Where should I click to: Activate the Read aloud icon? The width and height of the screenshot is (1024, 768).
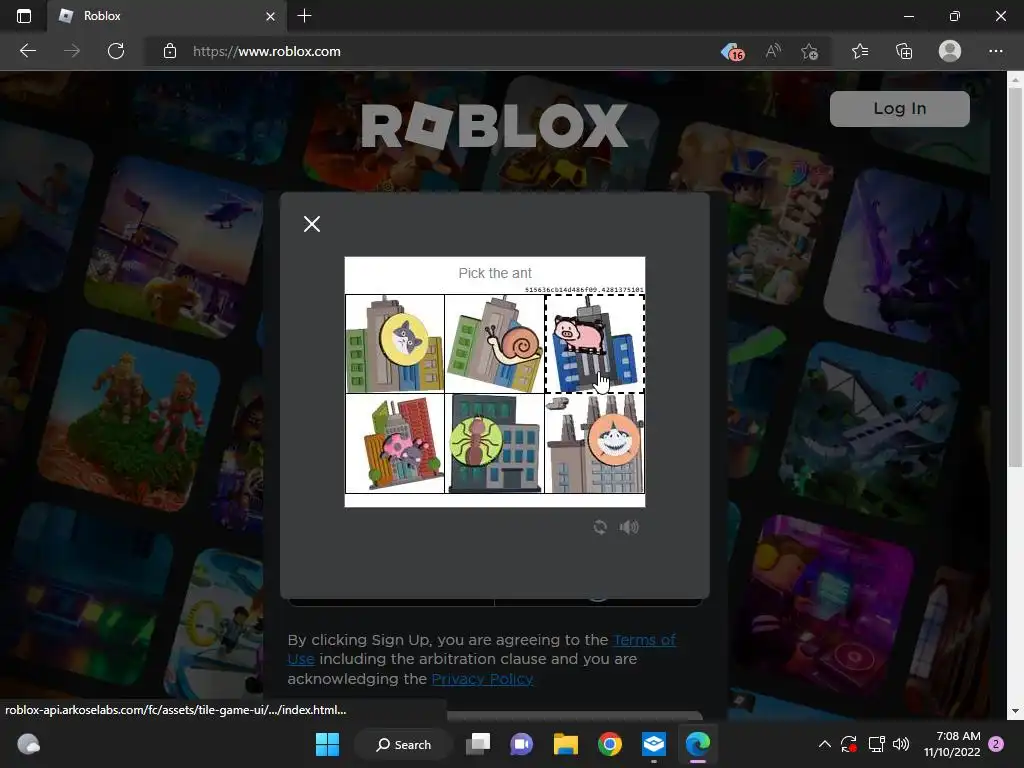(773, 51)
